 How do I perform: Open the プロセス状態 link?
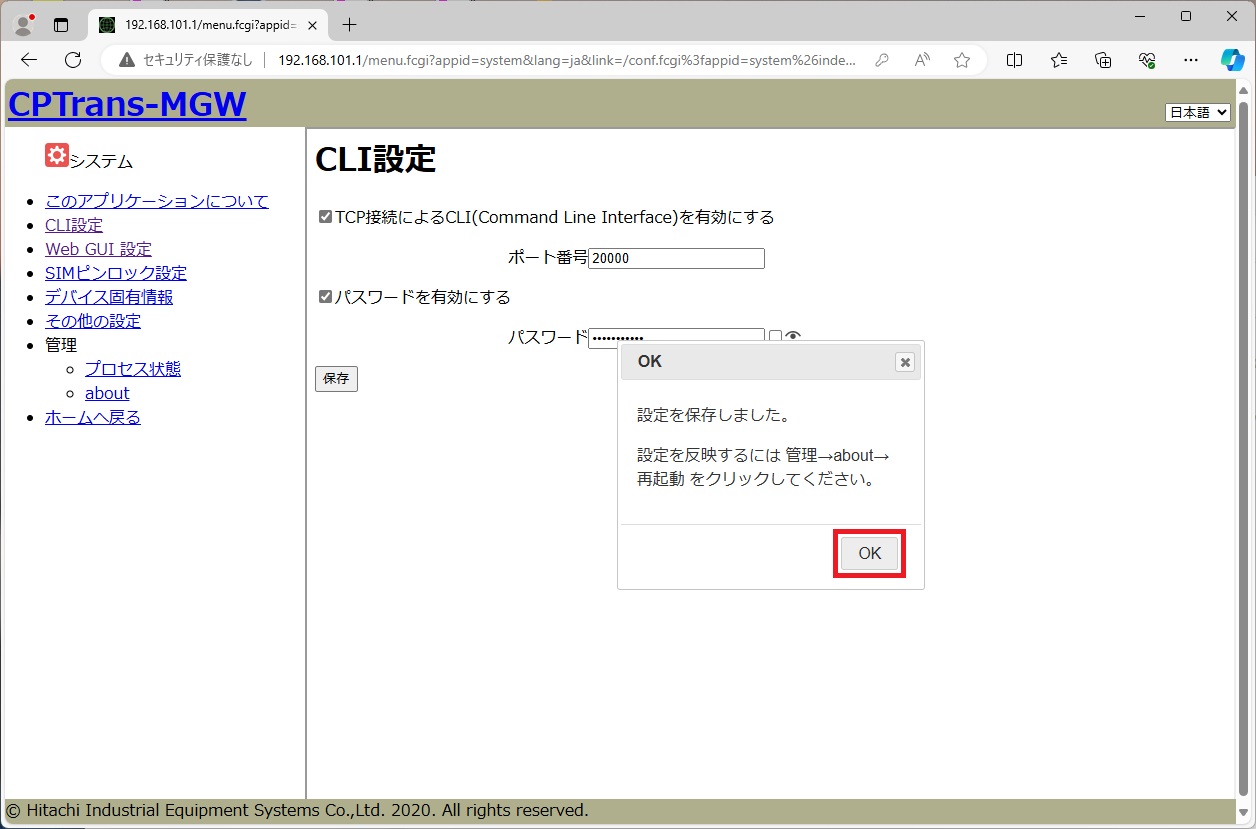click(133, 369)
